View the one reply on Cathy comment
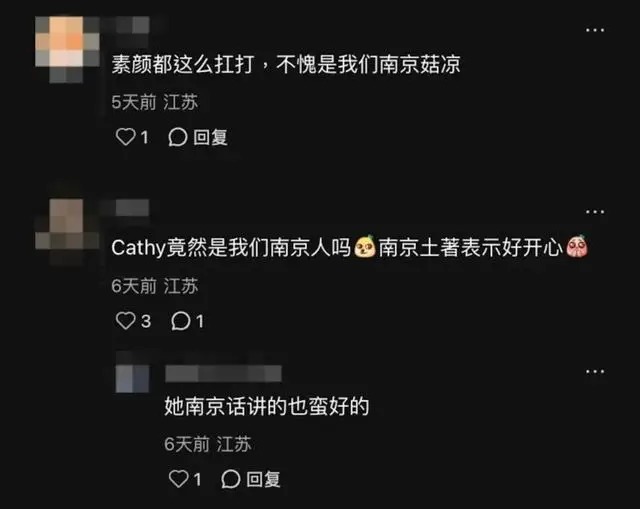 187,321
